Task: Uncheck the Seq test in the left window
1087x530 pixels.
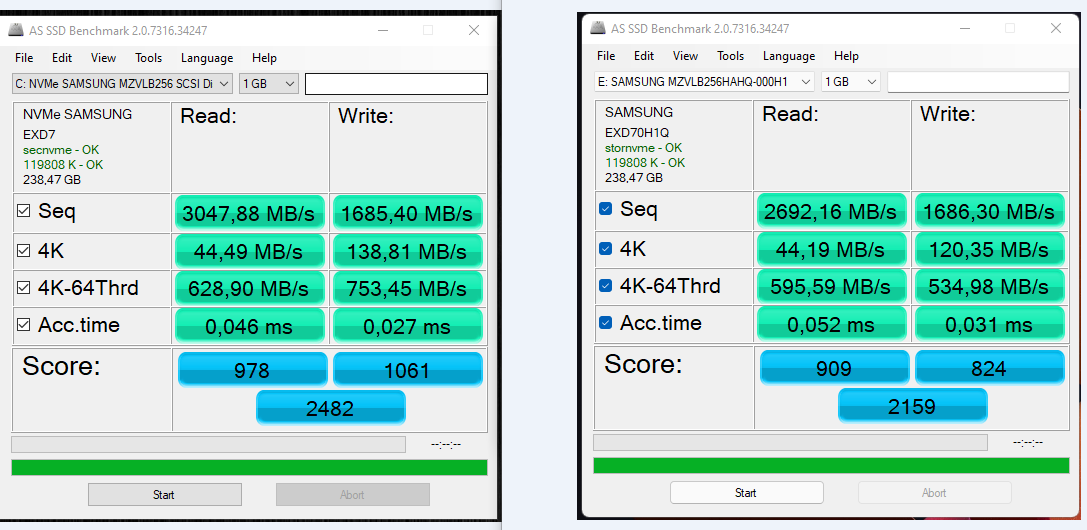Action: point(24,211)
